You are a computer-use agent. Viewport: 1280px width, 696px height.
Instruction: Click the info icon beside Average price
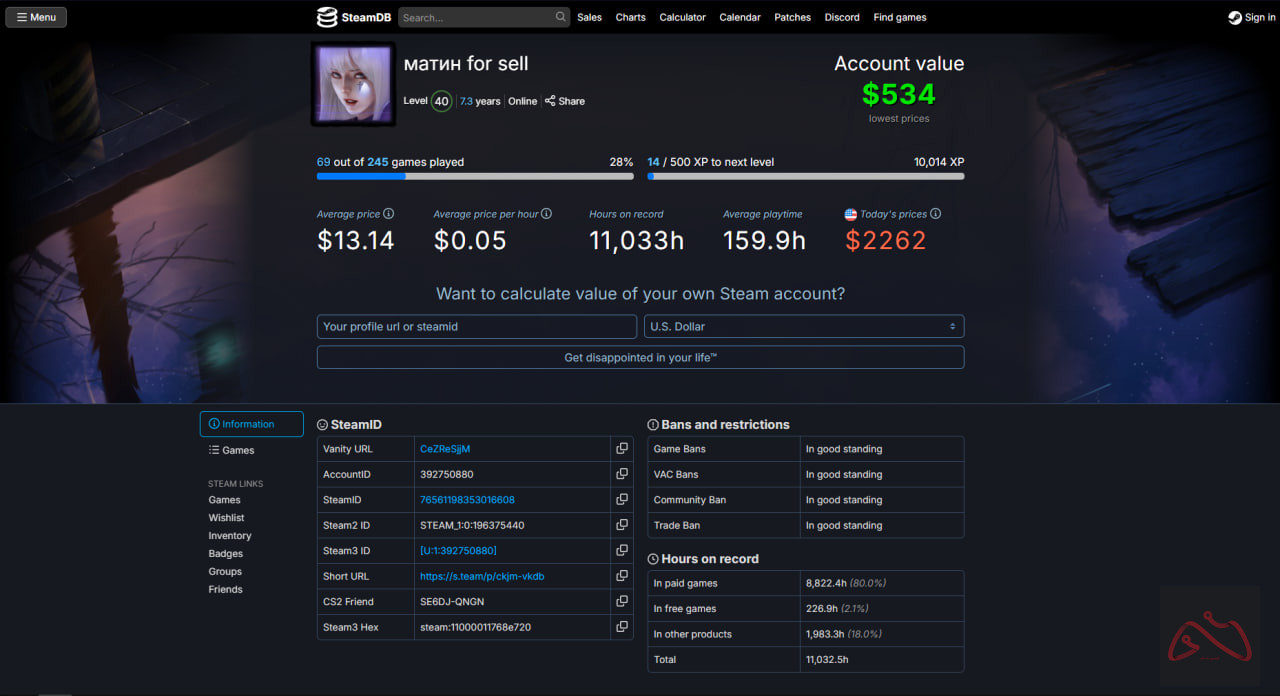[389, 214]
